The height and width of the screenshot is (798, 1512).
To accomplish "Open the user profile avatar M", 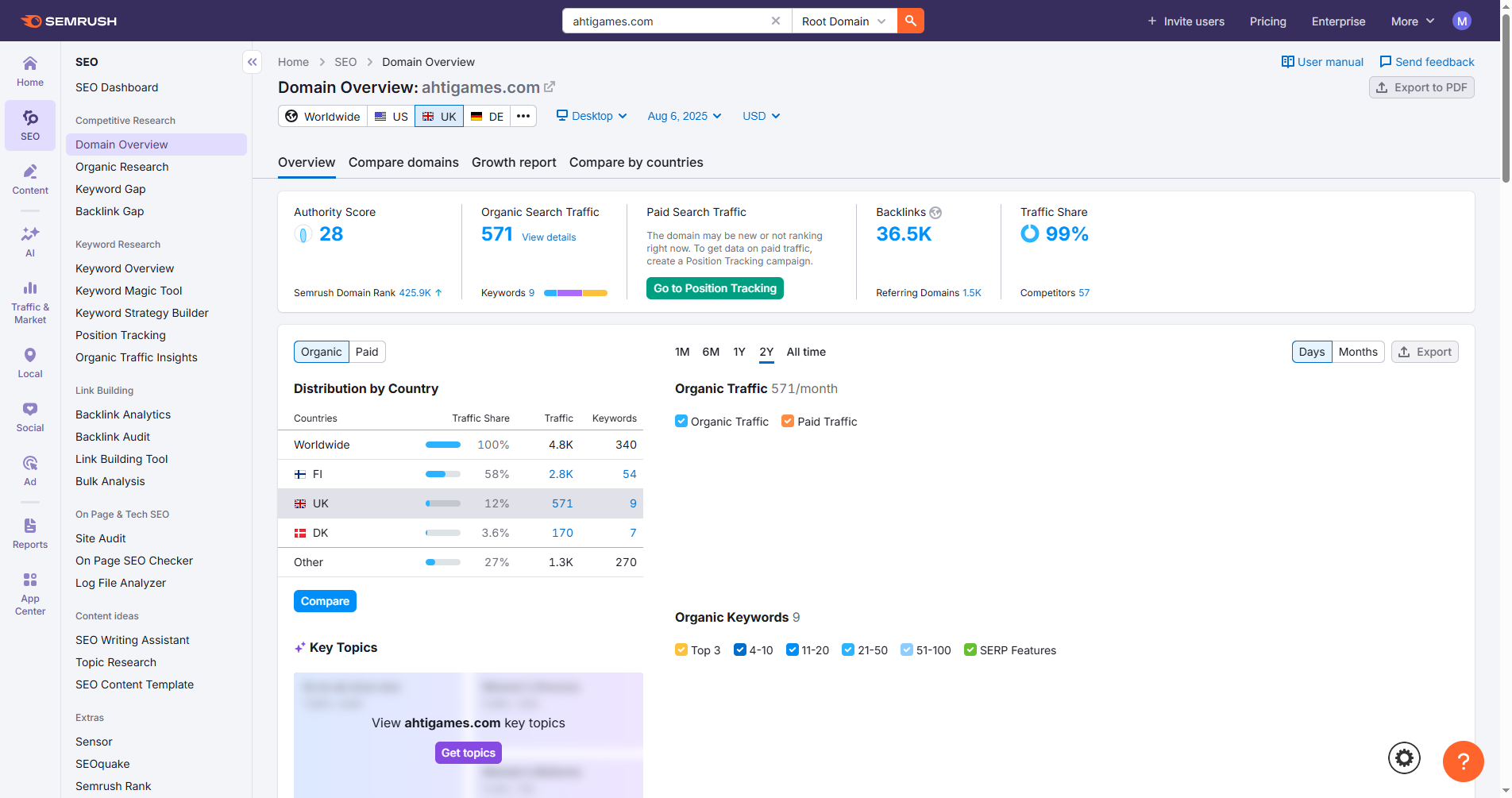I will [x=1462, y=21].
